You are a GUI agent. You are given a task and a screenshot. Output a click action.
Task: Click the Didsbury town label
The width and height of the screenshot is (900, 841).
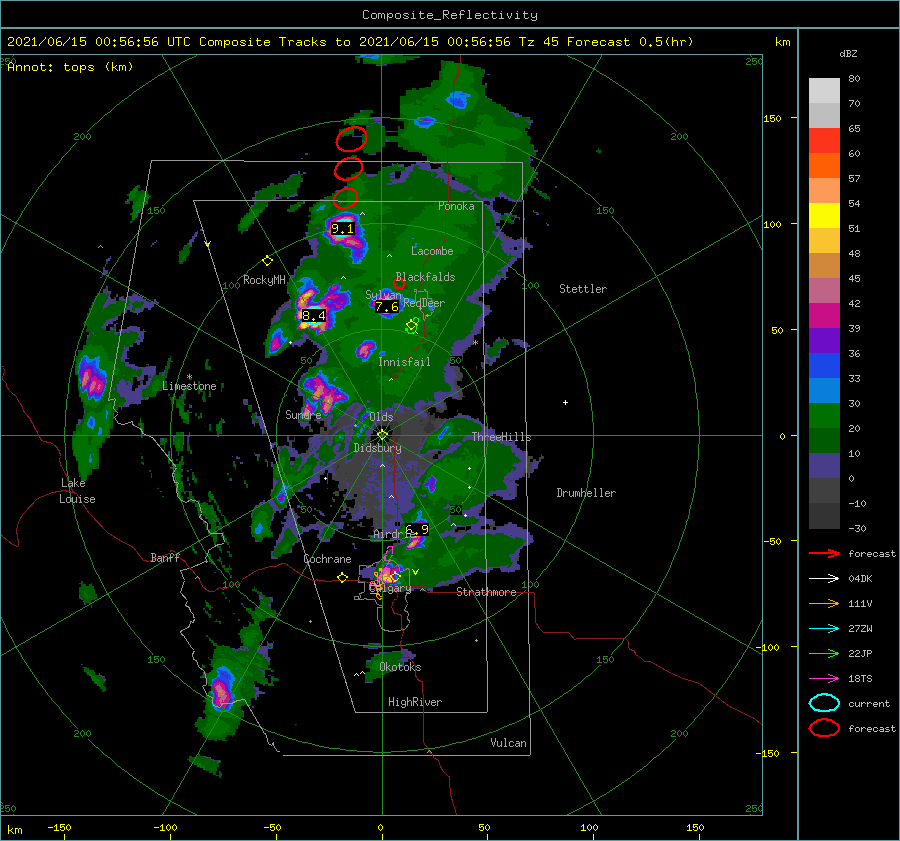378,448
